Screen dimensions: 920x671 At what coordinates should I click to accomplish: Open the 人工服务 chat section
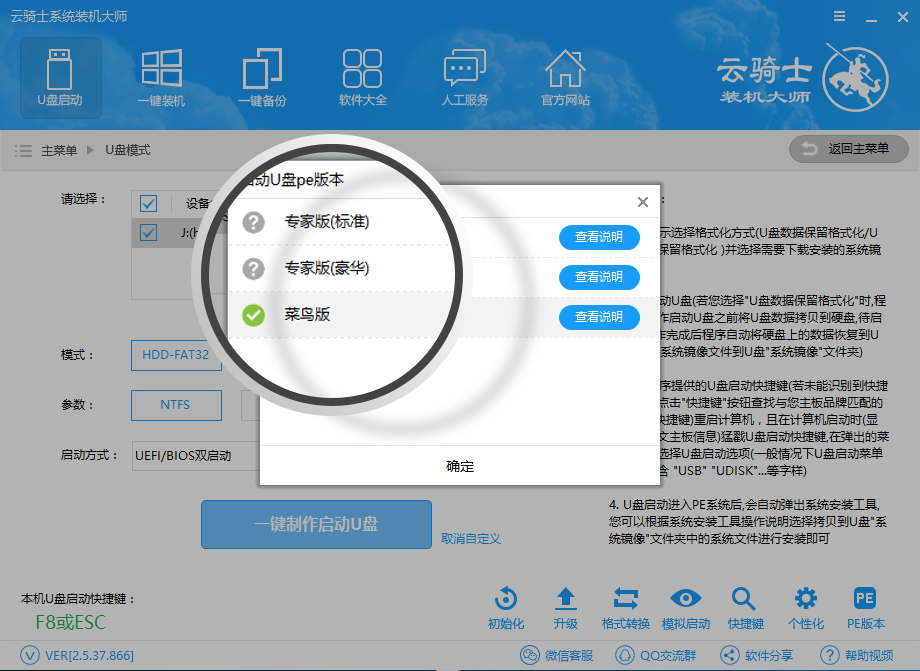pos(465,78)
